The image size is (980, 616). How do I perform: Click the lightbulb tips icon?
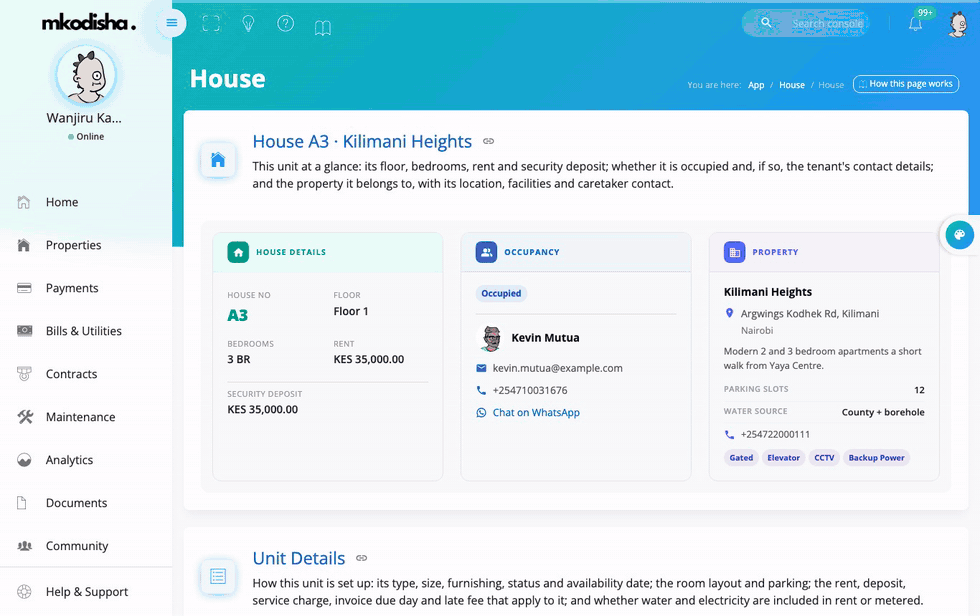point(248,24)
